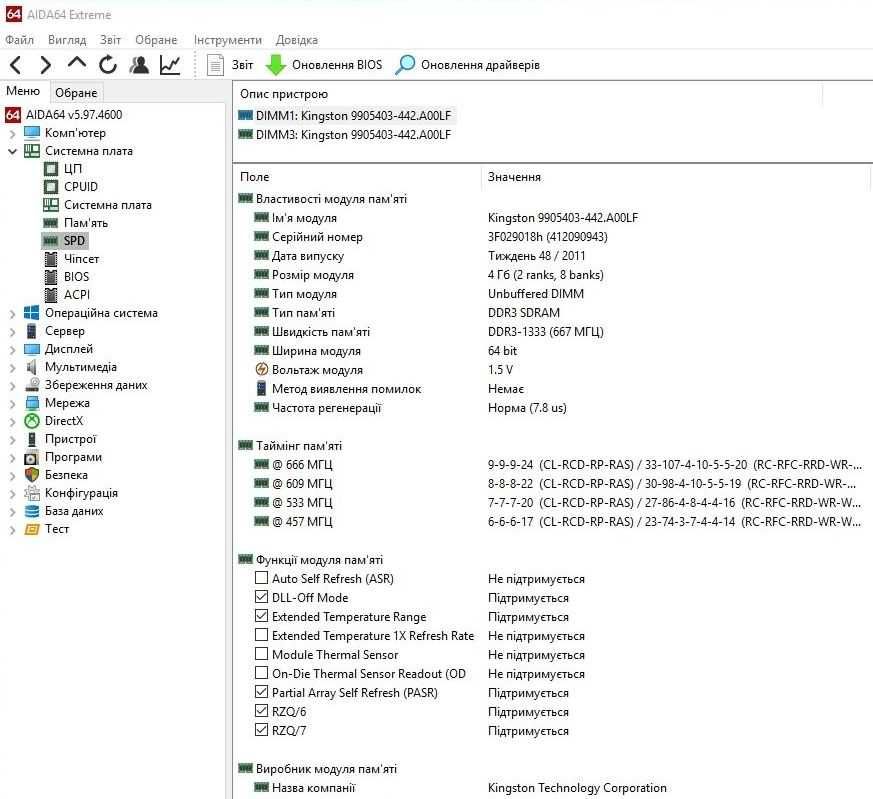Expand the Конфігурація tree node
The width and height of the screenshot is (873, 799).
[12, 494]
